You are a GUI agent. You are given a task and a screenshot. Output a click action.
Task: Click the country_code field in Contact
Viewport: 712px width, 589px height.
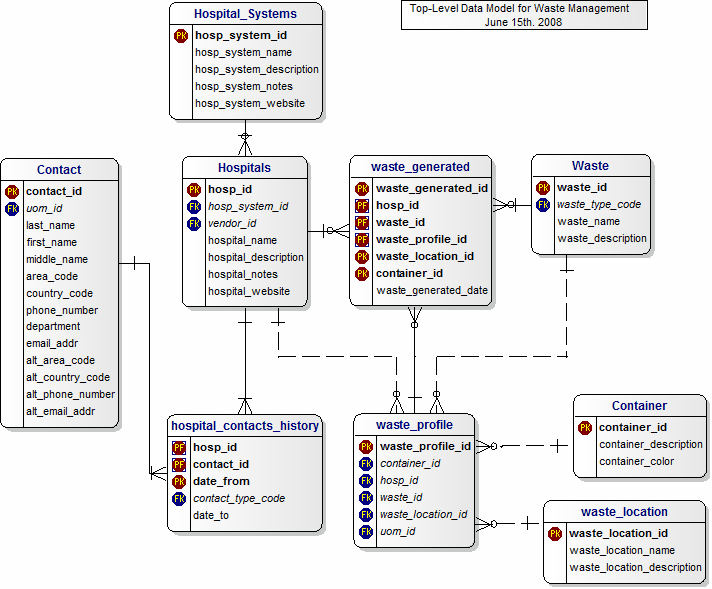click(x=59, y=294)
